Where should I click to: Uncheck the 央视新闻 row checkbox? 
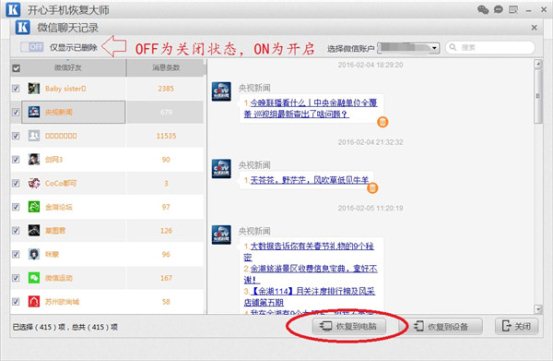tap(16, 112)
